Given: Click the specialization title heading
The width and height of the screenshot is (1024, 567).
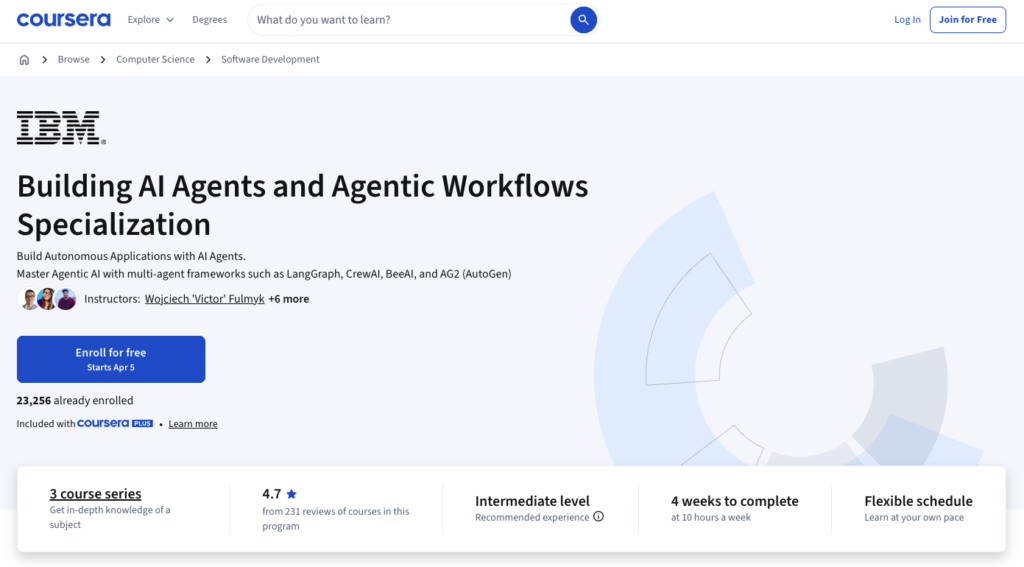Looking at the screenshot, I should click(x=302, y=205).
